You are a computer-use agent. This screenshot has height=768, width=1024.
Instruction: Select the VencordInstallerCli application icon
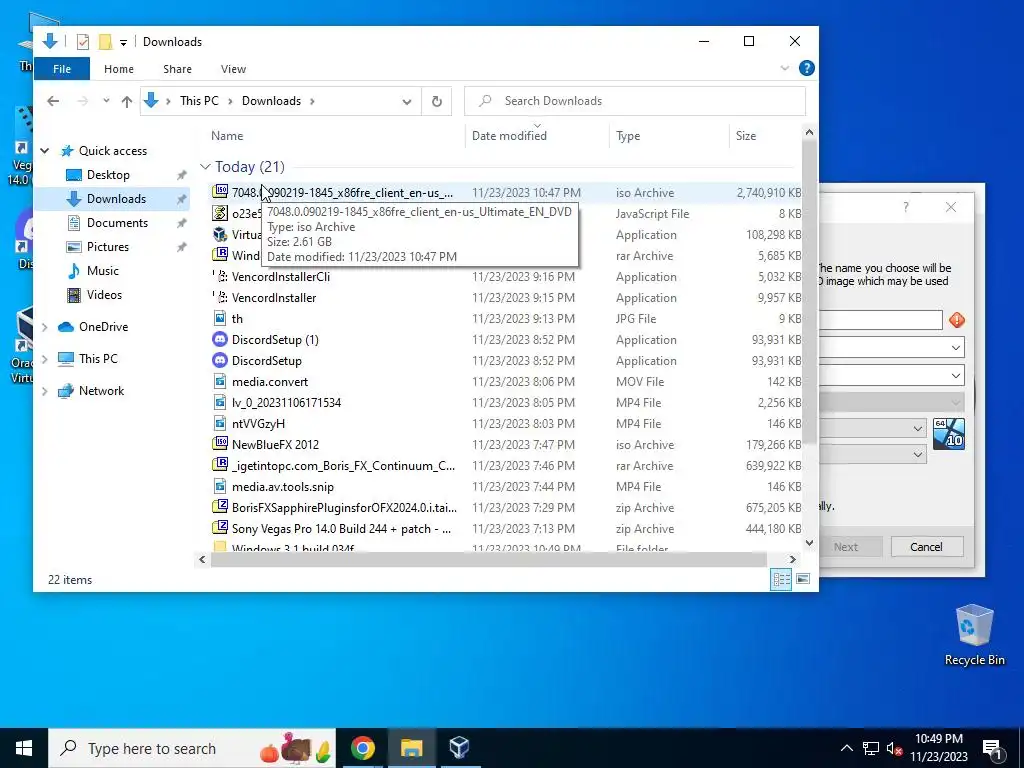(220, 276)
